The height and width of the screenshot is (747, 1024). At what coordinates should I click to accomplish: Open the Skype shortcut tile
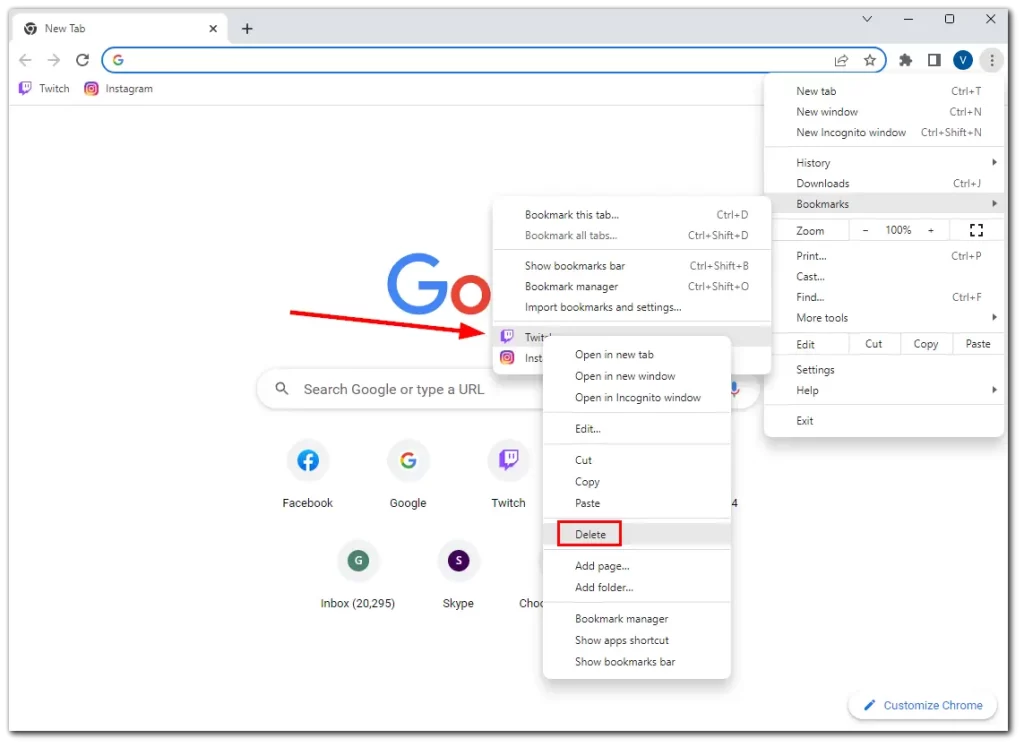458,575
